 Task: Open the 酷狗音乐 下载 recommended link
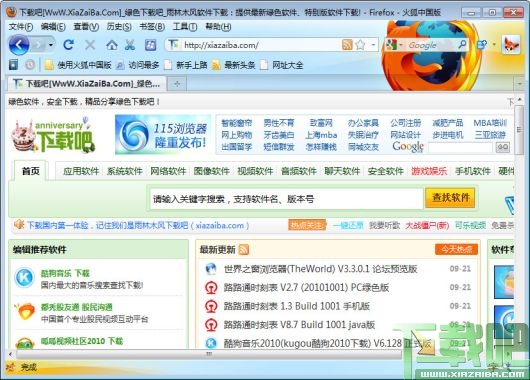coord(65,273)
